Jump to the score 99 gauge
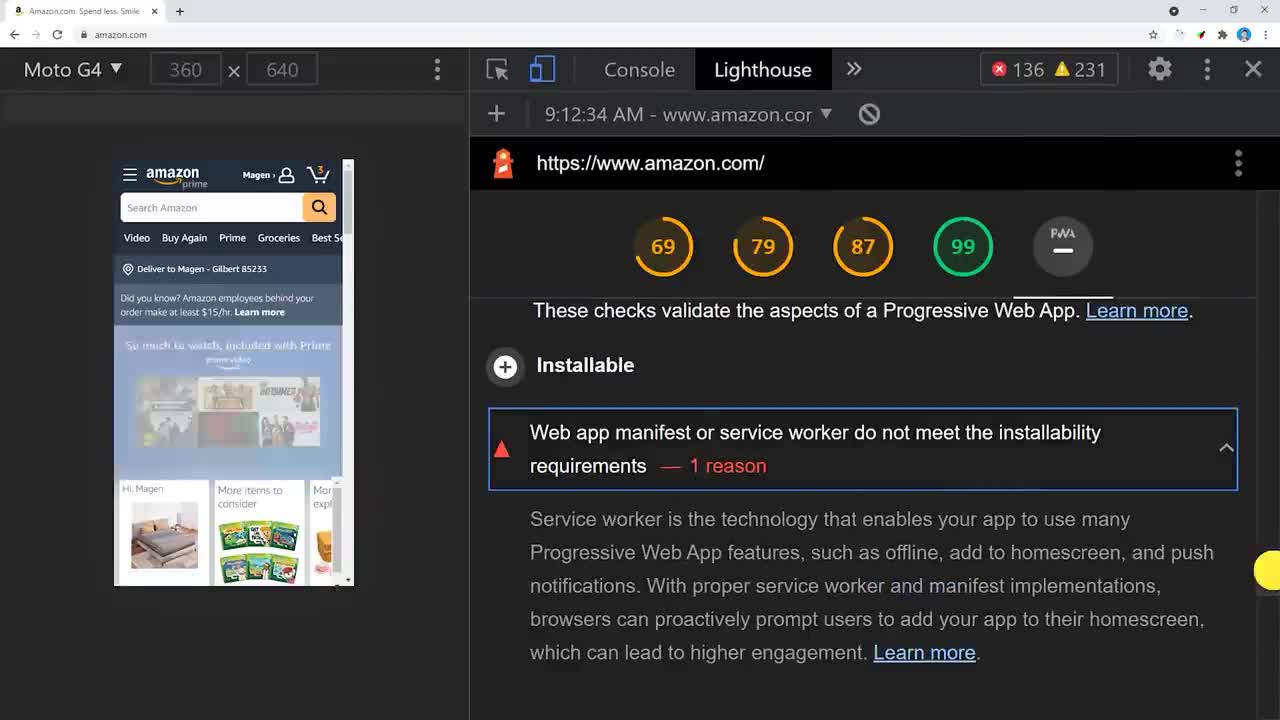Viewport: 1280px width, 720px height. pyautogui.click(x=963, y=246)
